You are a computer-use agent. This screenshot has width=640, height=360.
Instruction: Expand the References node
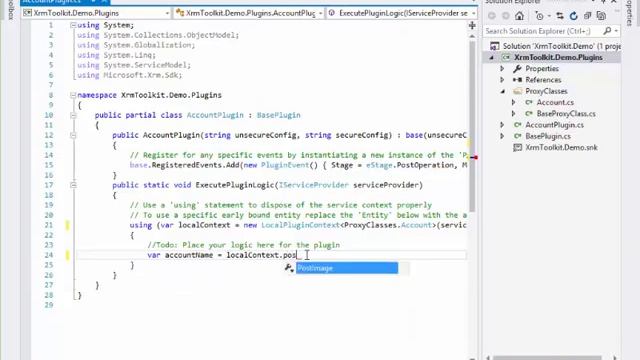point(502,80)
